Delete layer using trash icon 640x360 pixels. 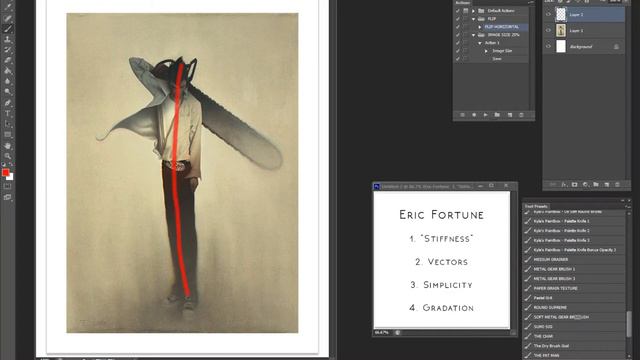(617, 185)
